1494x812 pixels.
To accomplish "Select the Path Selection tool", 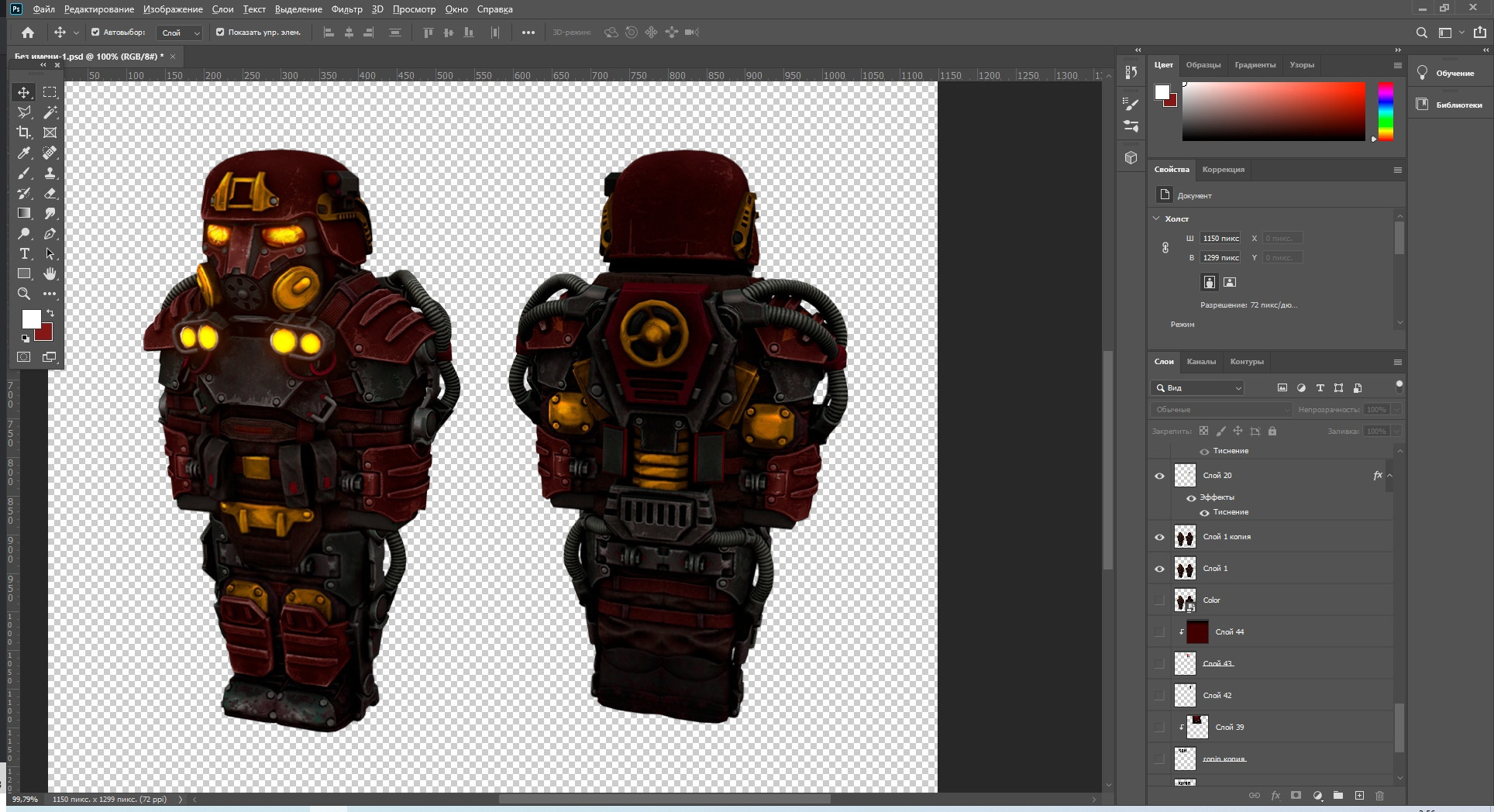I will (x=50, y=253).
